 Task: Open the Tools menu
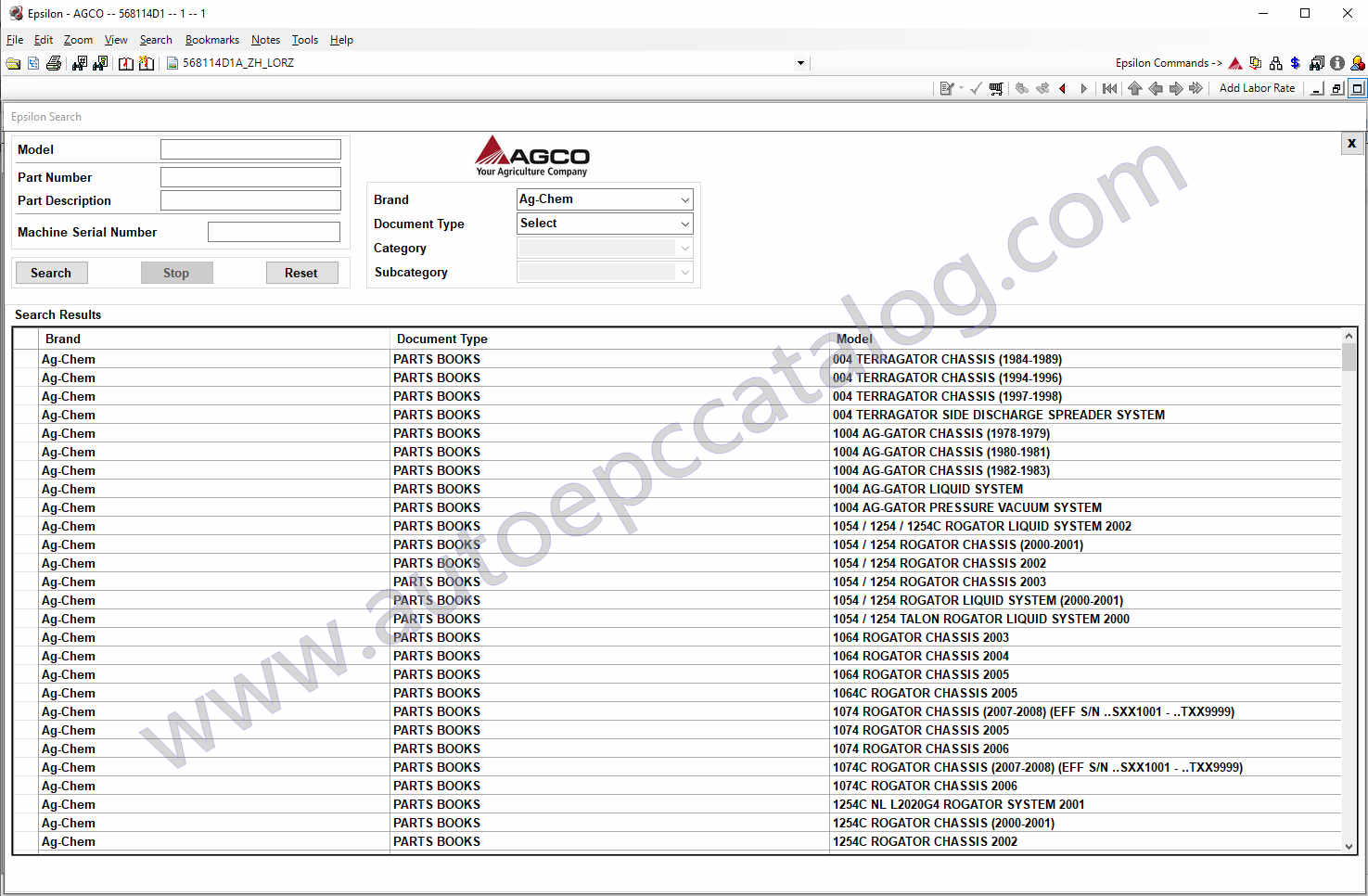tap(304, 40)
